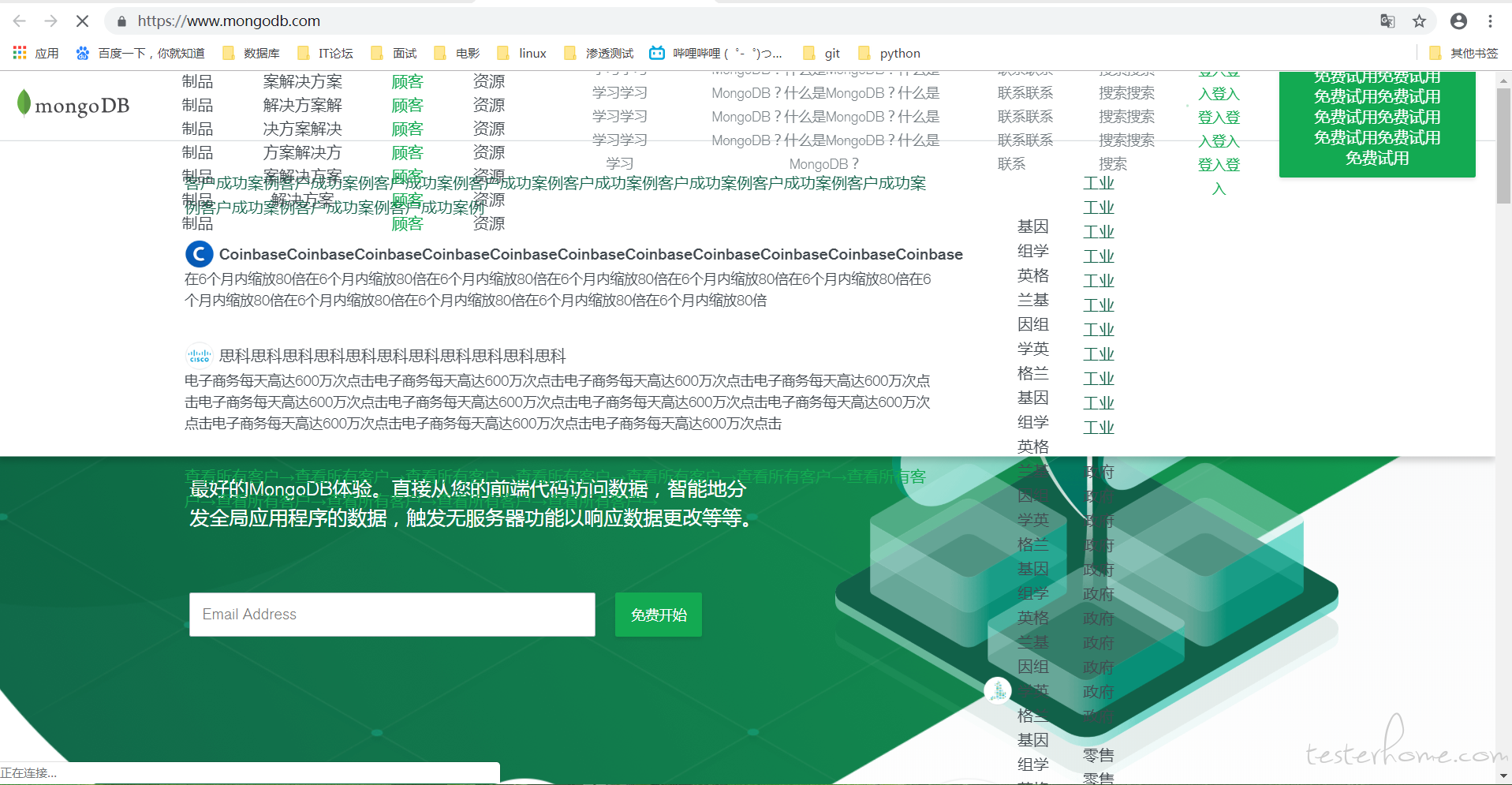Open the Google Translate page icon
The width and height of the screenshot is (1512, 785).
[1387, 21]
